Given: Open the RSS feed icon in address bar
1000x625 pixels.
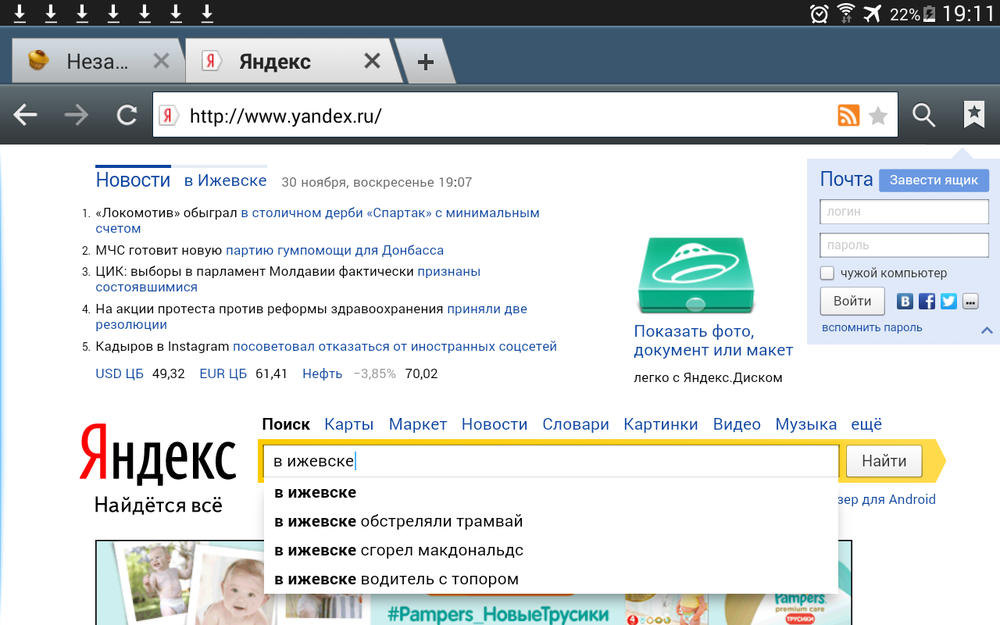Looking at the screenshot, I should 848,115.
